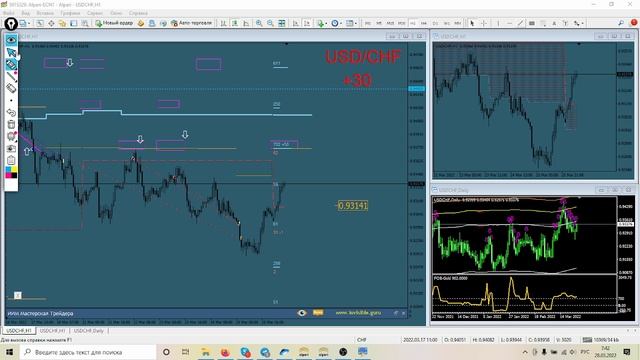Toggle chart auto scroll
Viewport: 640px width, 360px height.
tap(296, 23)
